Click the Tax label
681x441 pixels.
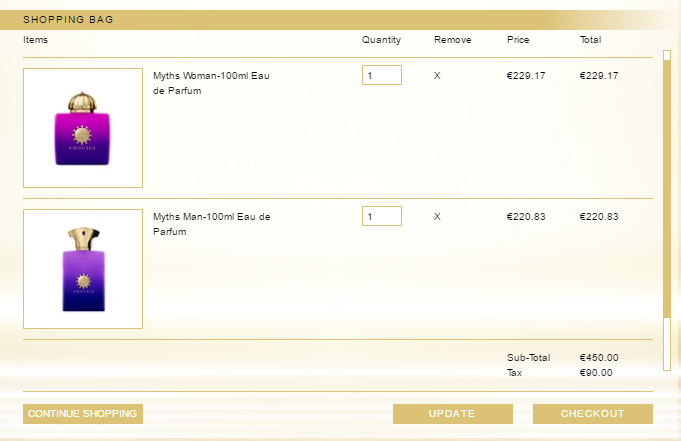point(515,373)
